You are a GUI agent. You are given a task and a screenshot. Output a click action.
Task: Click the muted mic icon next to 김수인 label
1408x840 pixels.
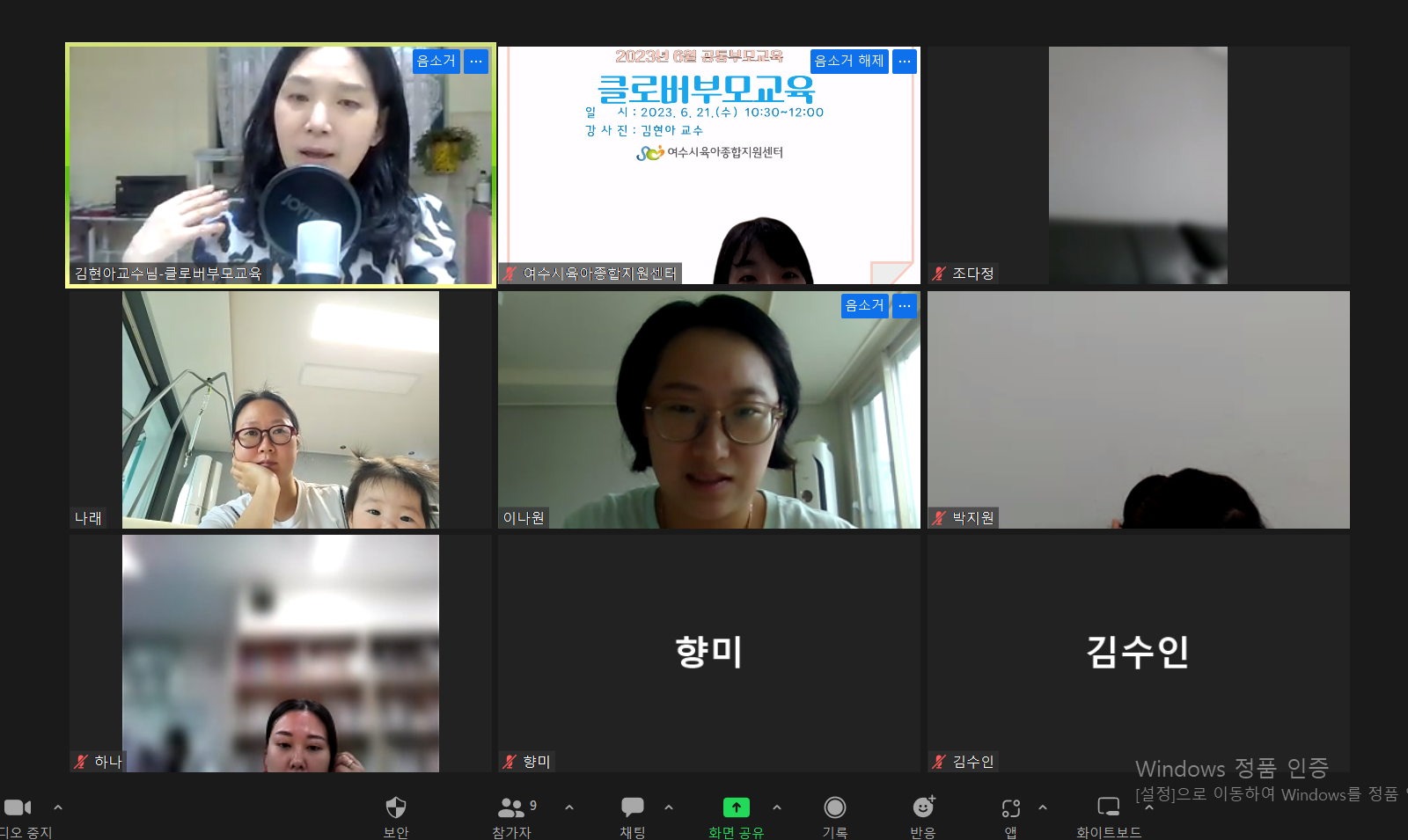pyautogui.click(x=939, y=762)
